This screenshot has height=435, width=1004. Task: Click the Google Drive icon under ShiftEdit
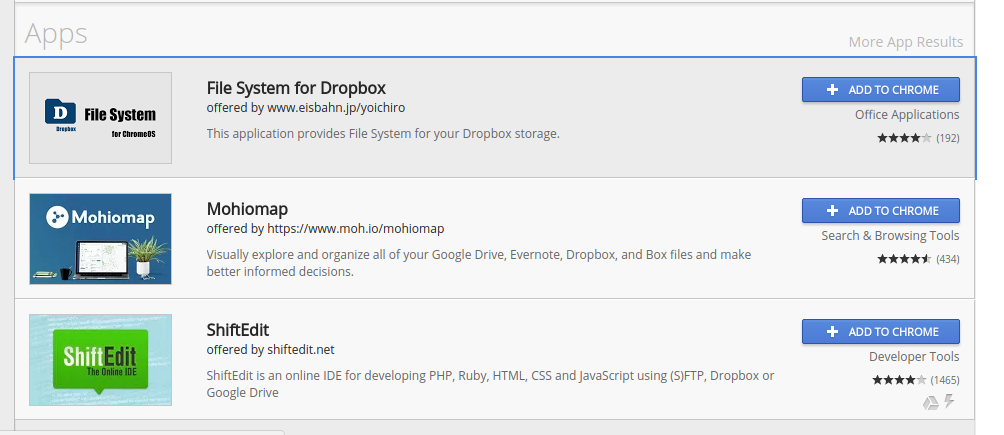[x=929, y=402]
